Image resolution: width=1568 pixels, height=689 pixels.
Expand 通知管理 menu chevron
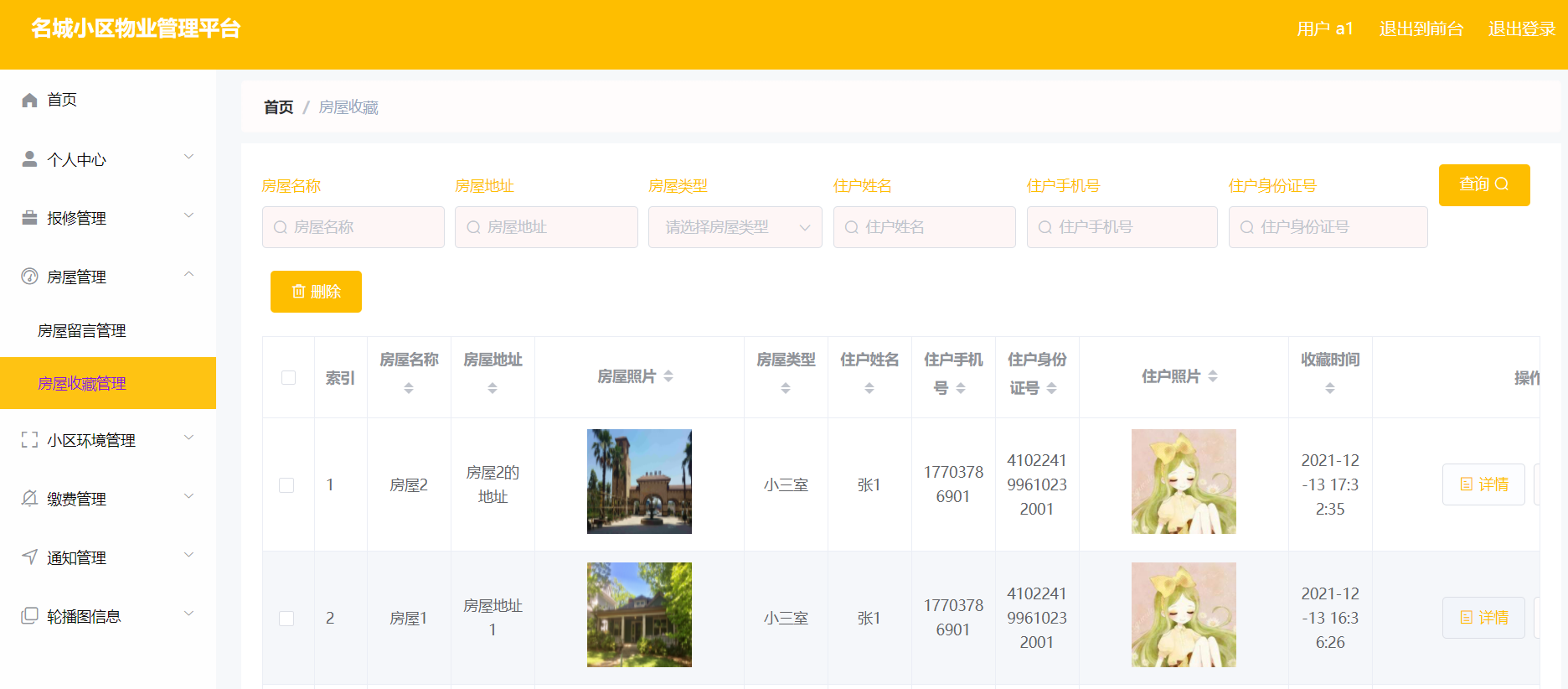point(189,555)
